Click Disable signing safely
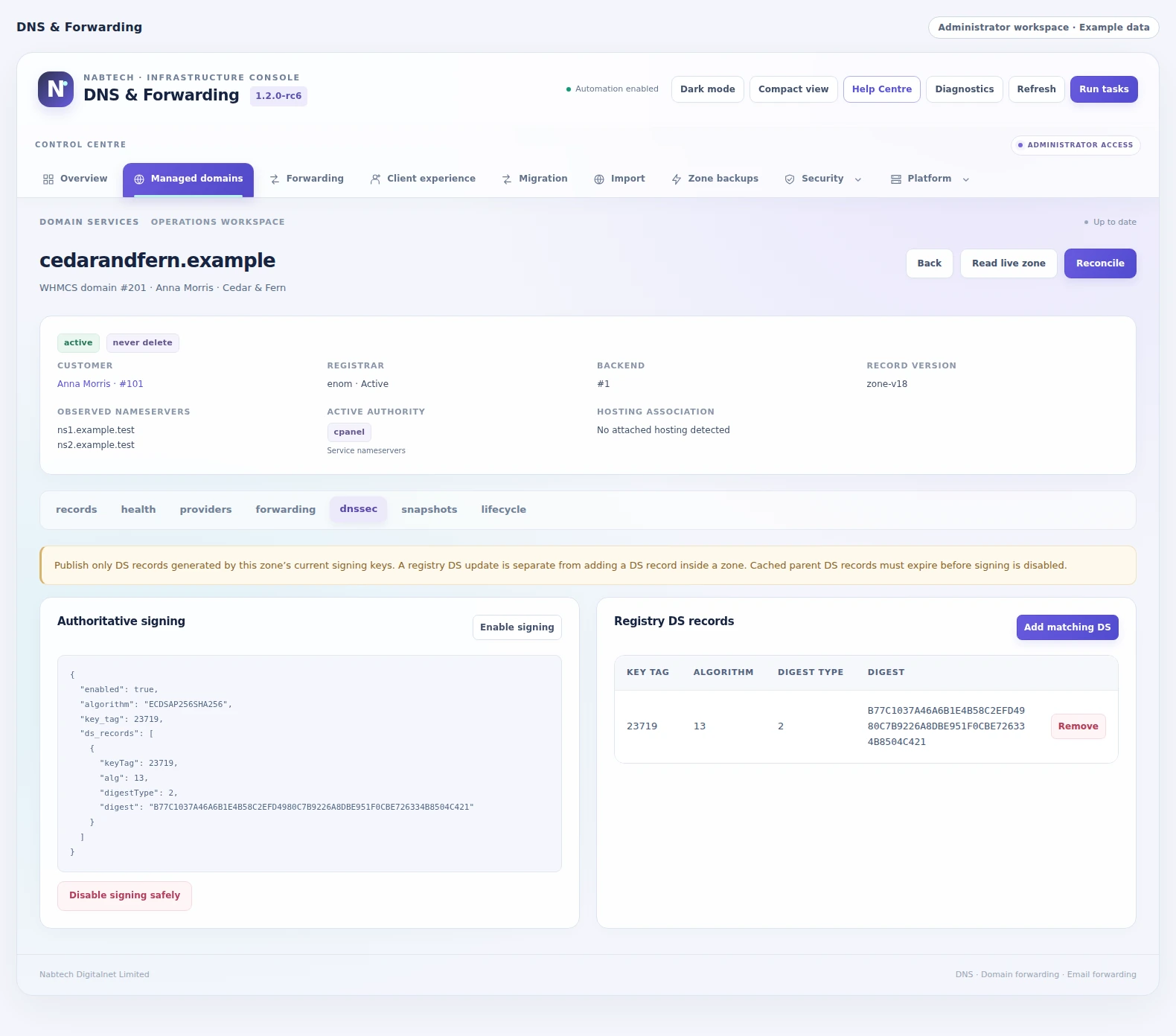 pos(125,896)
